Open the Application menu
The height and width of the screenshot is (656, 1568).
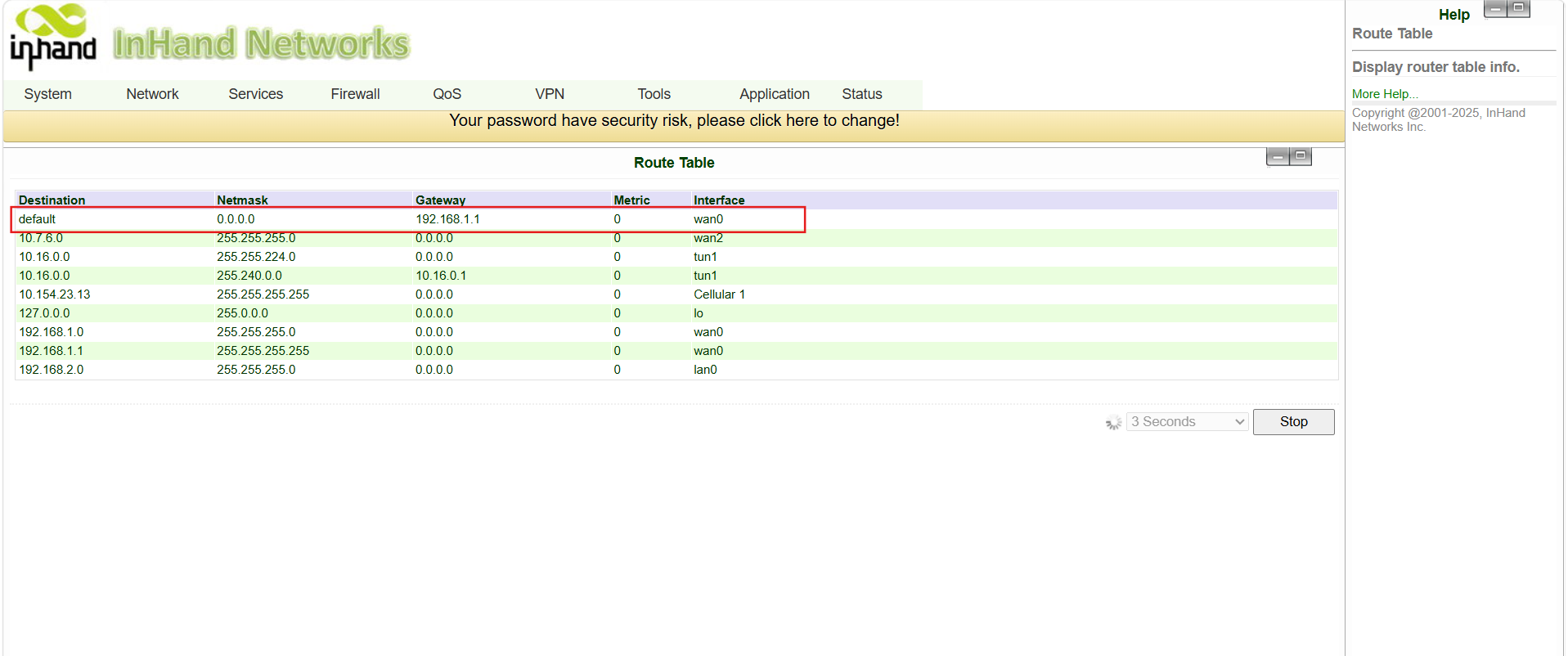tap(775, 94)
